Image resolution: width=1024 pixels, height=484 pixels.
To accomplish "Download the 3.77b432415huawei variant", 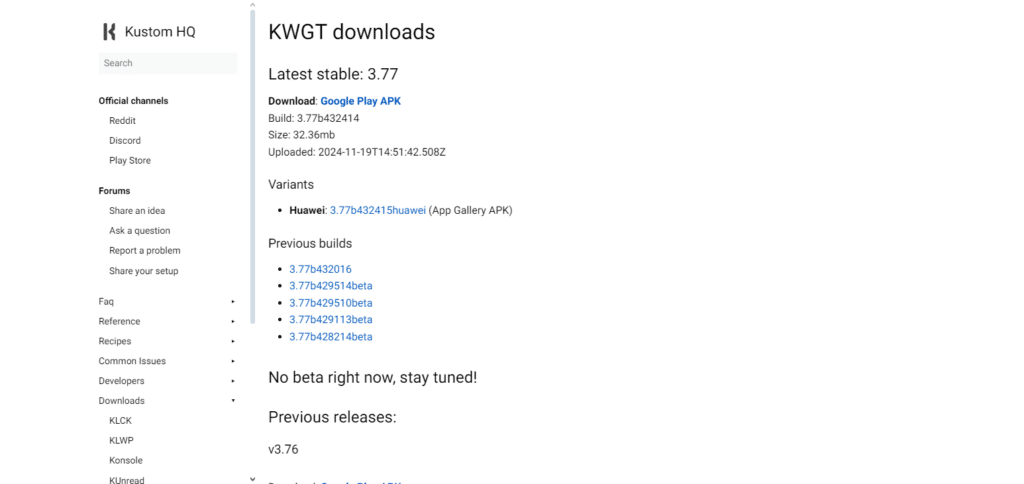I will pyautogui.click(x=377, y=210).
